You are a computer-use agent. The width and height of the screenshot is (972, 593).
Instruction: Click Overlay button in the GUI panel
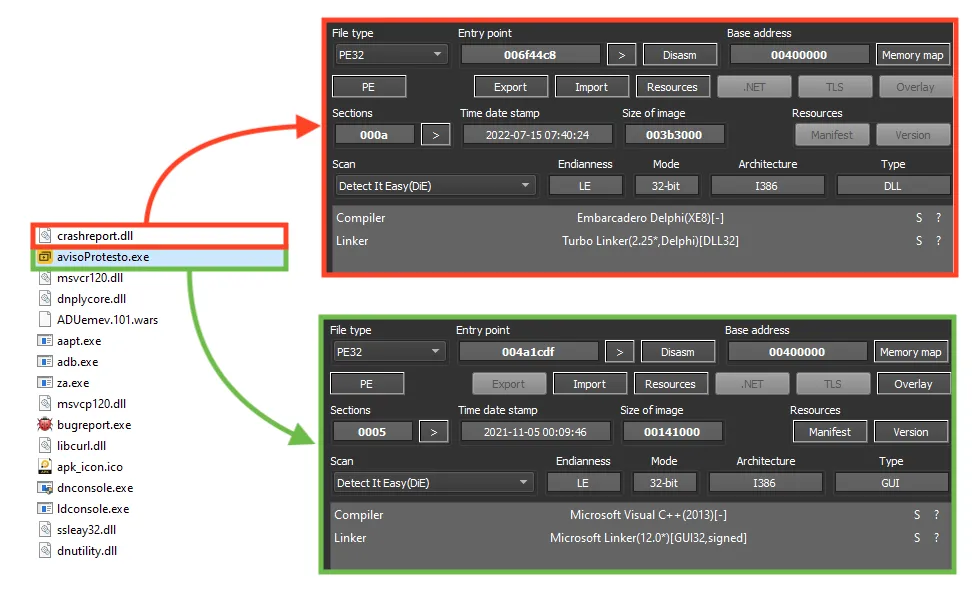[913, 384]
